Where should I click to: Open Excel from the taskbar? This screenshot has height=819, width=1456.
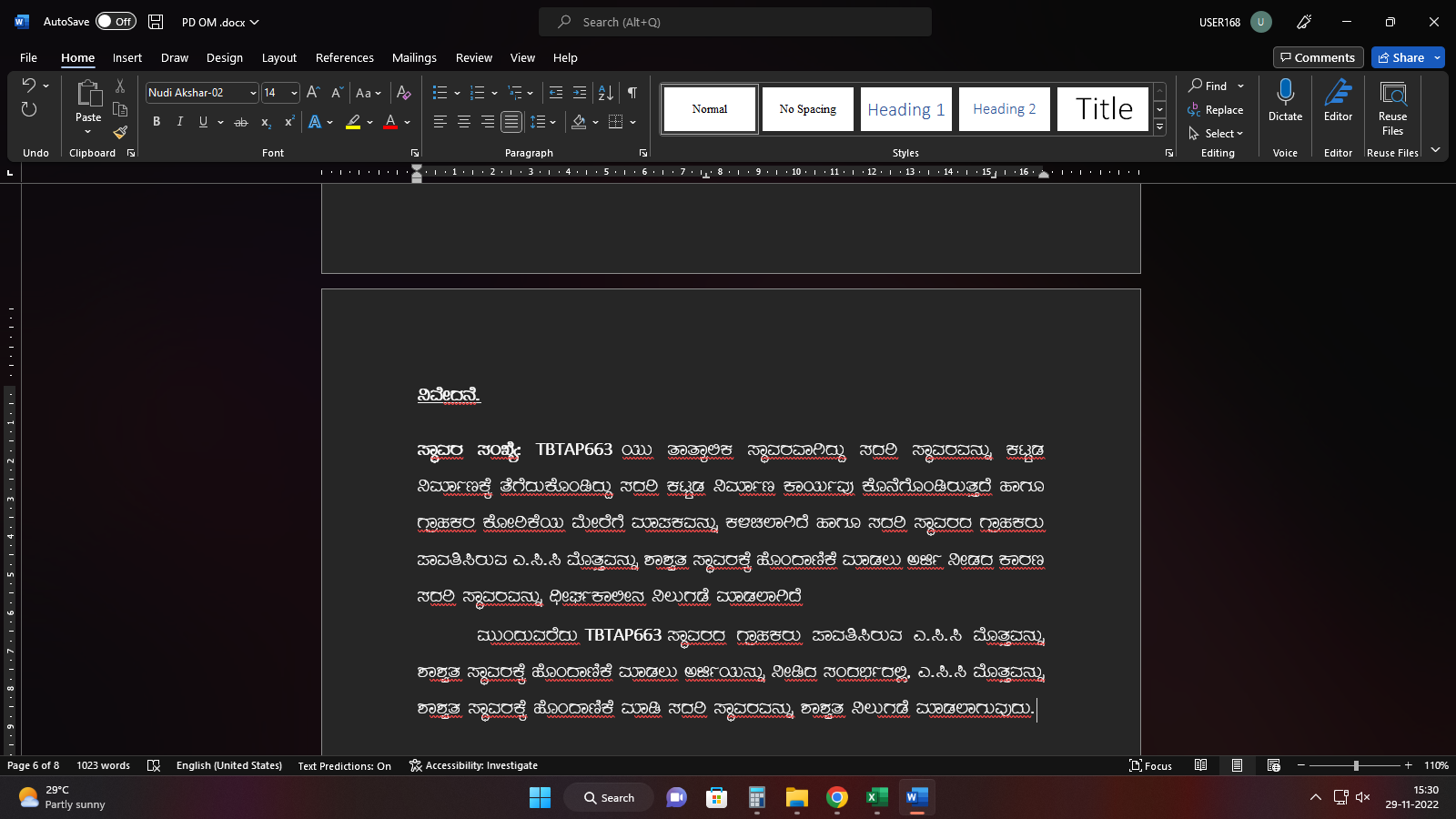(877, 798)
